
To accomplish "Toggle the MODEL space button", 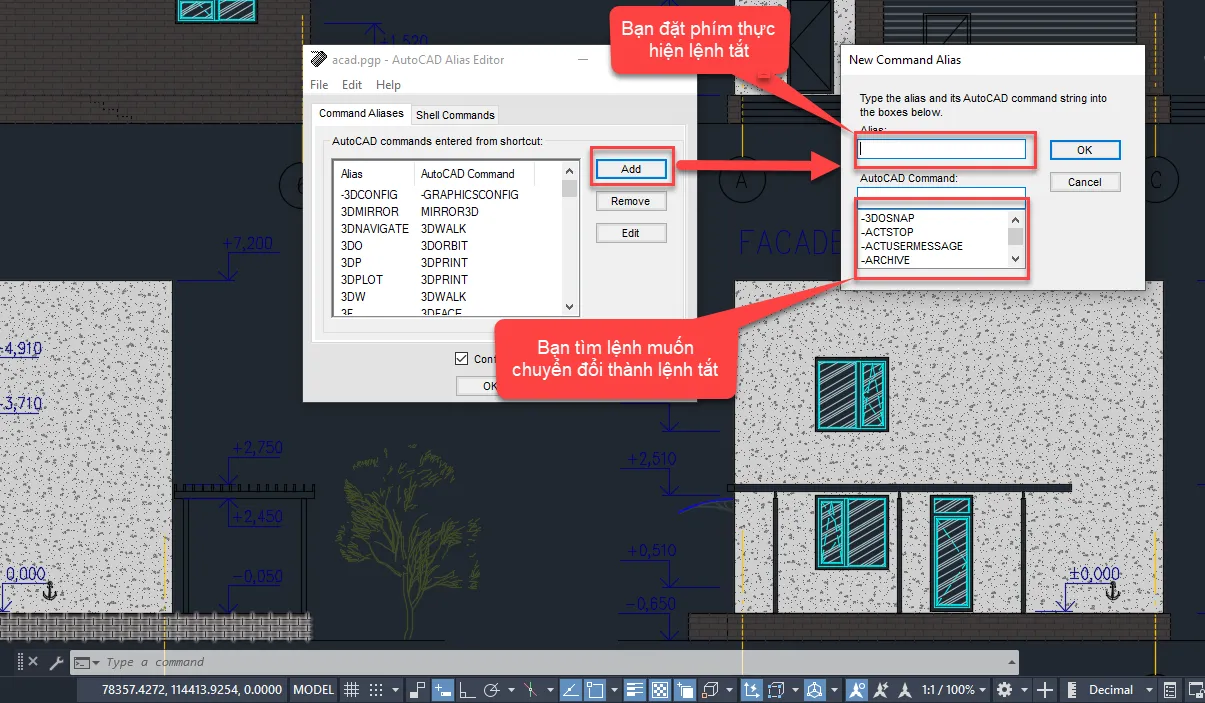I will coord(313,689).
